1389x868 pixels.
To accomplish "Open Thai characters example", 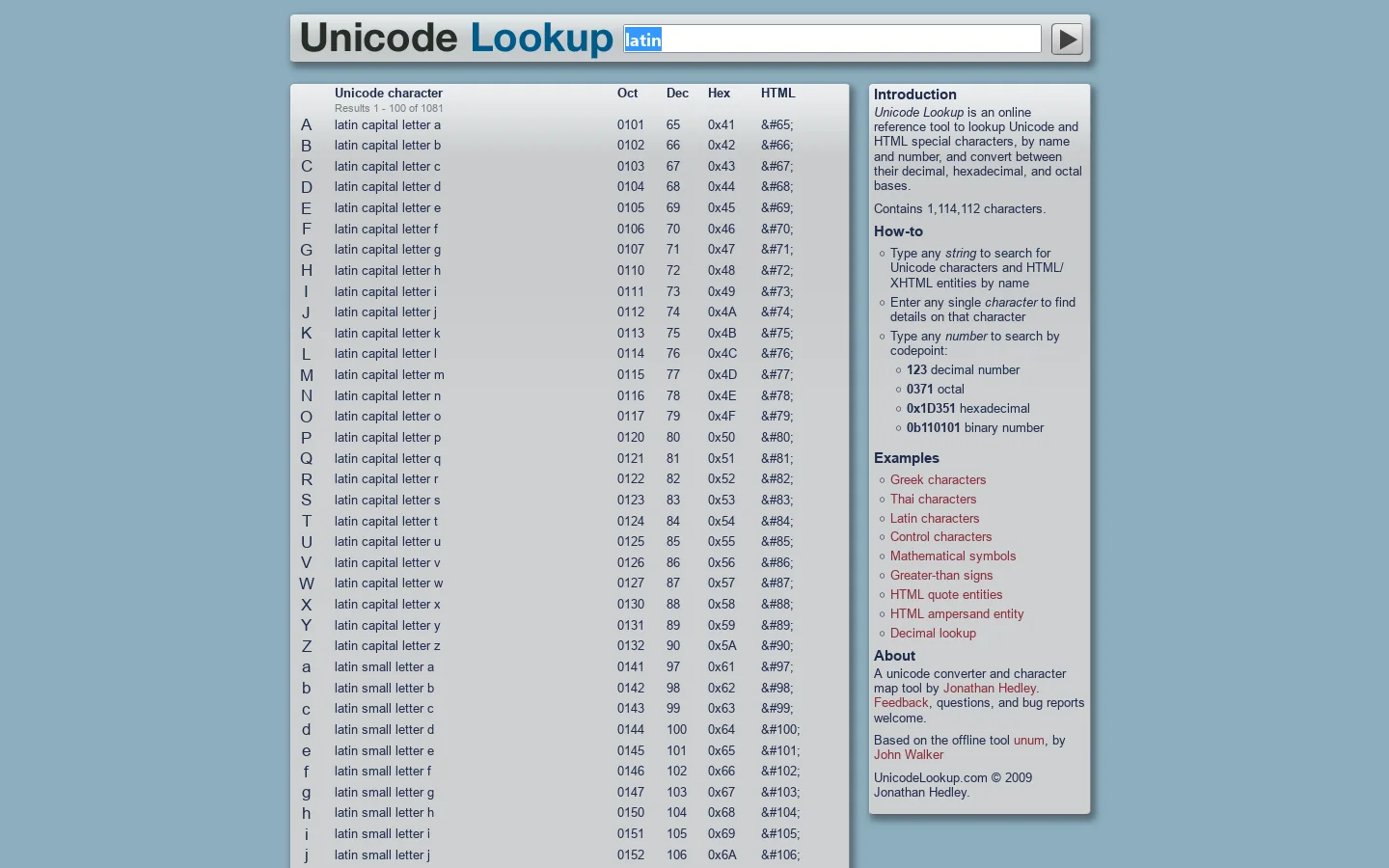I will click(x=933, y=499).
